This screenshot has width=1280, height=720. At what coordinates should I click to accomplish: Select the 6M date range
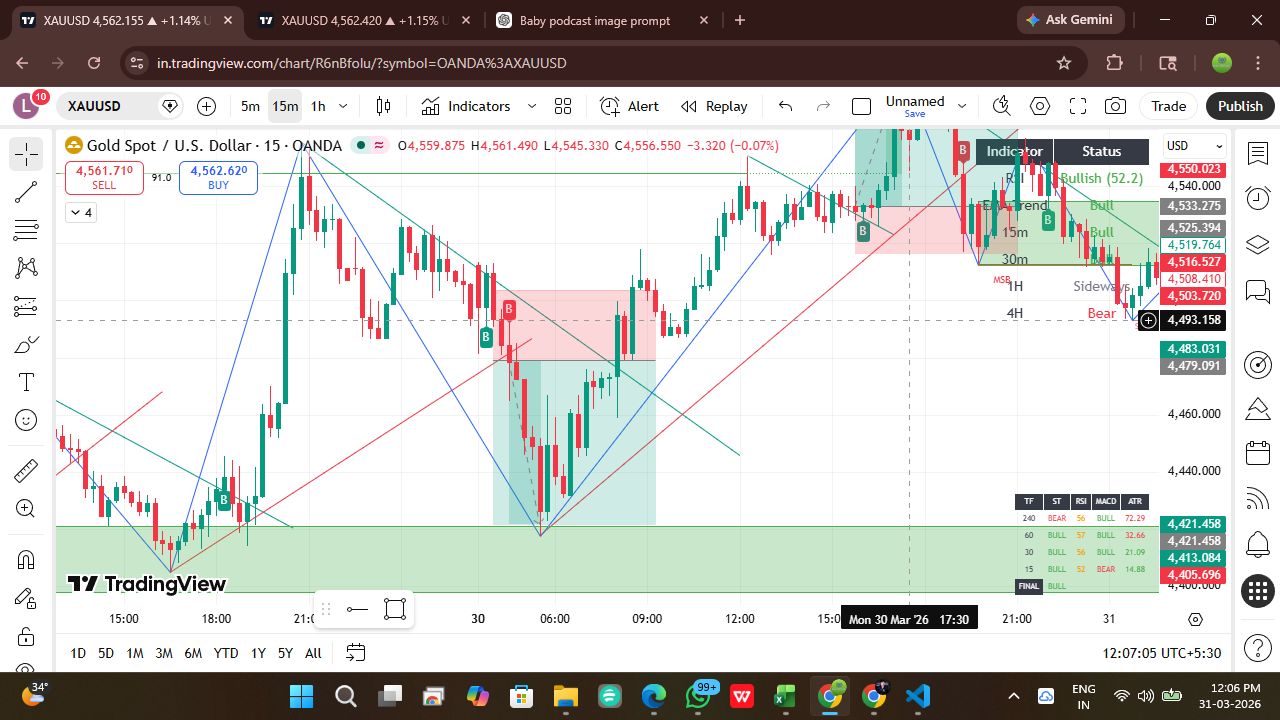tap(193, 653)
